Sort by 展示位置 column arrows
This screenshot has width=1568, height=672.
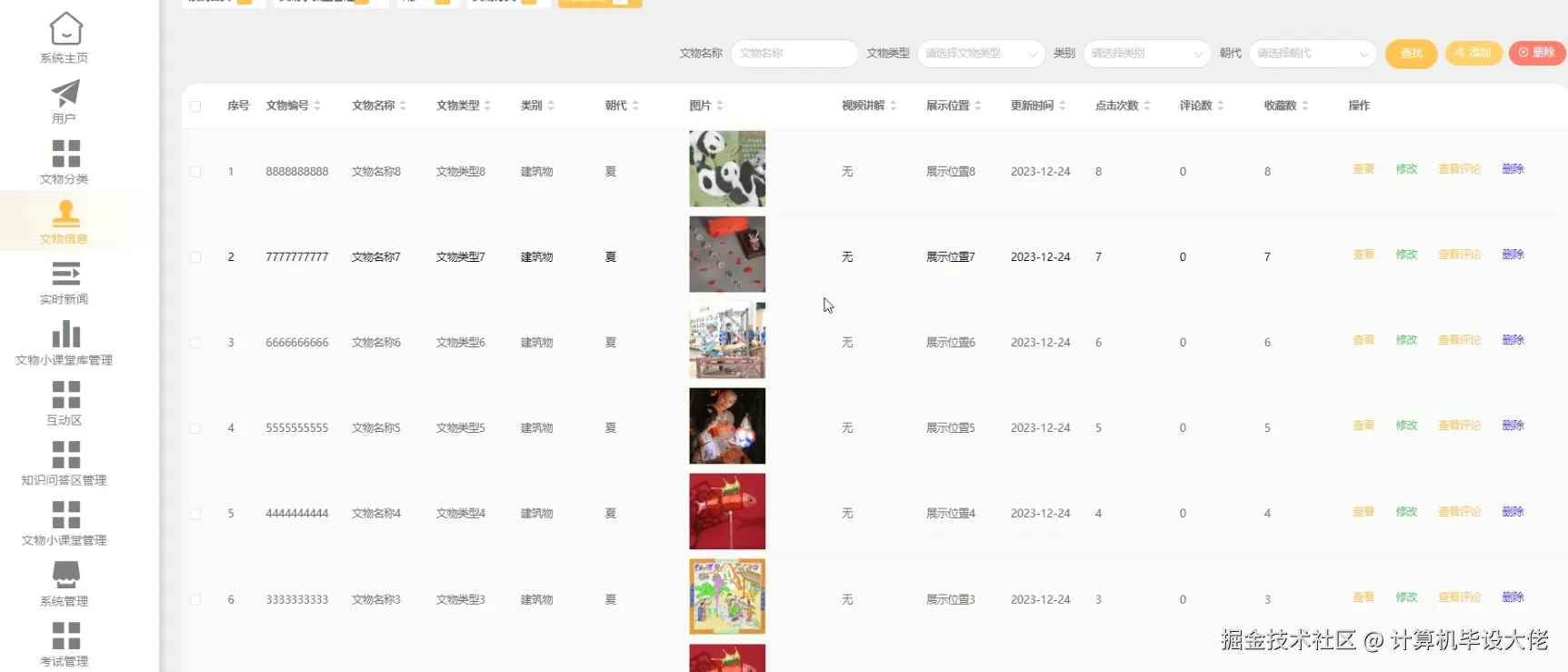tap(978, 105)
